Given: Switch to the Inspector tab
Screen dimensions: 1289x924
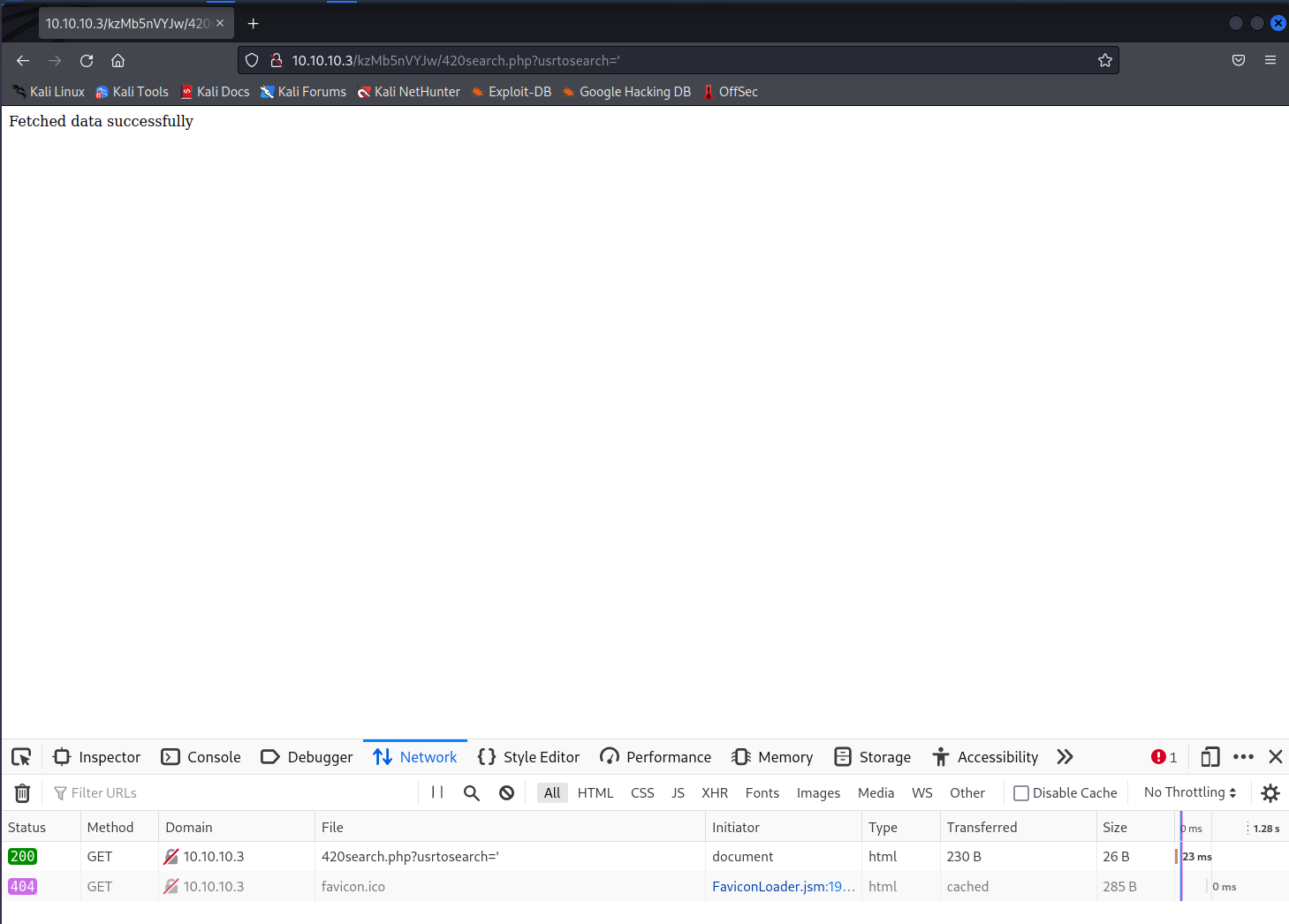Looking at the screenshot, I should [97, 757].
